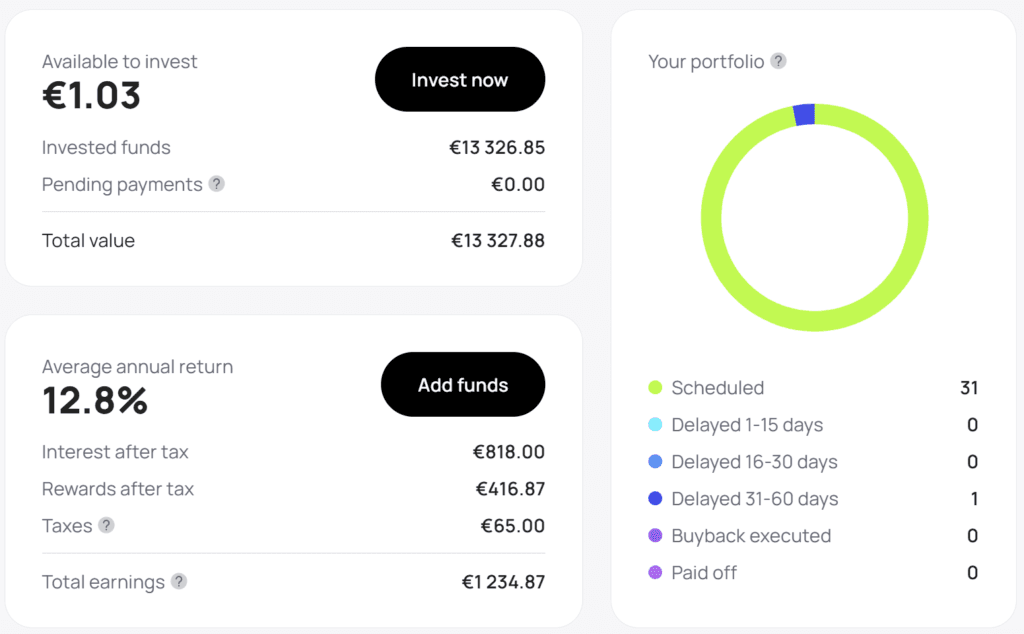Click the Paid off legend dot
The image size is (1024, 634).
coord(655,573)
